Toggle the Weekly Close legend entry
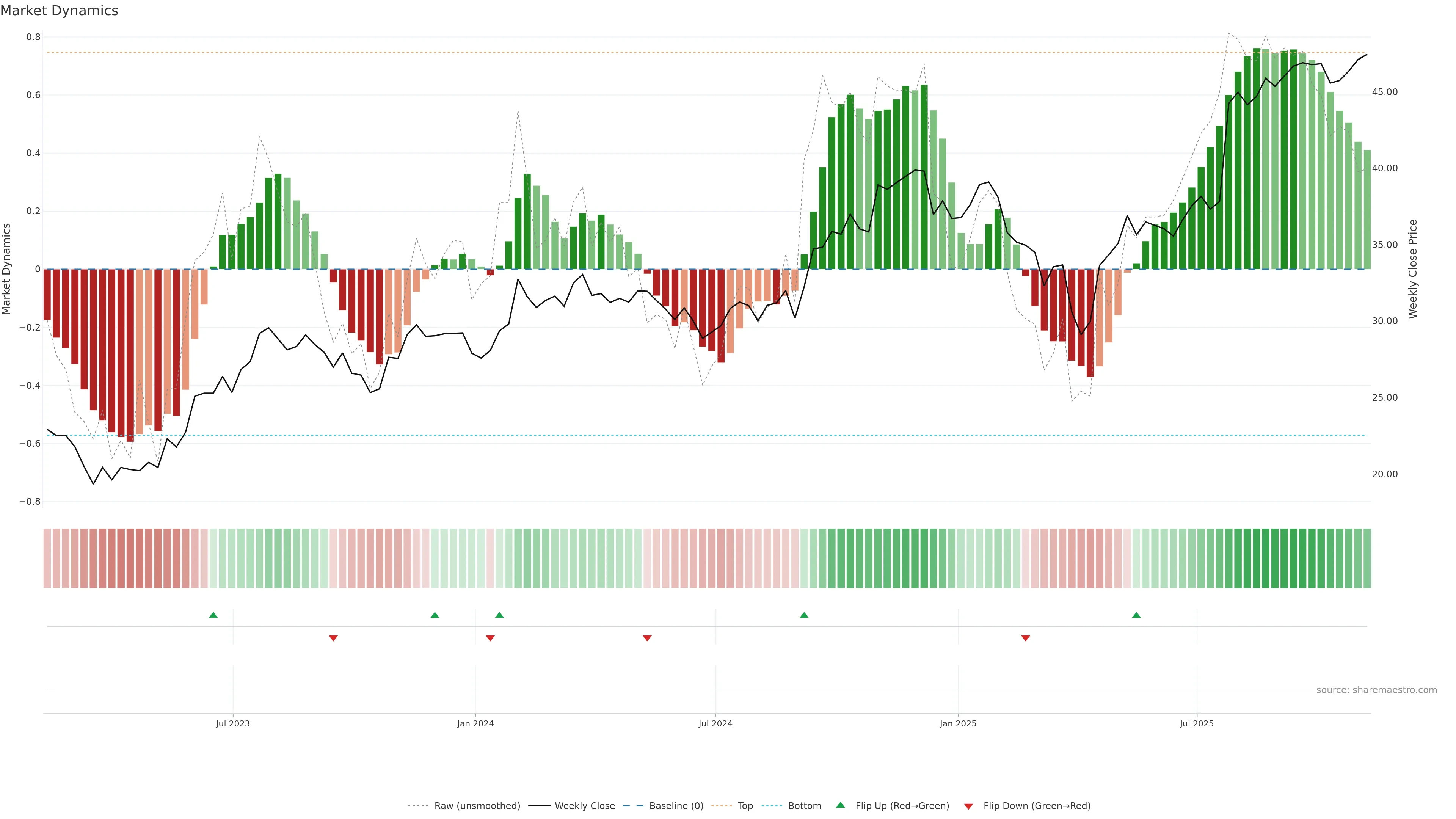This screenshot has height=819, width=1456. [584, 805]
